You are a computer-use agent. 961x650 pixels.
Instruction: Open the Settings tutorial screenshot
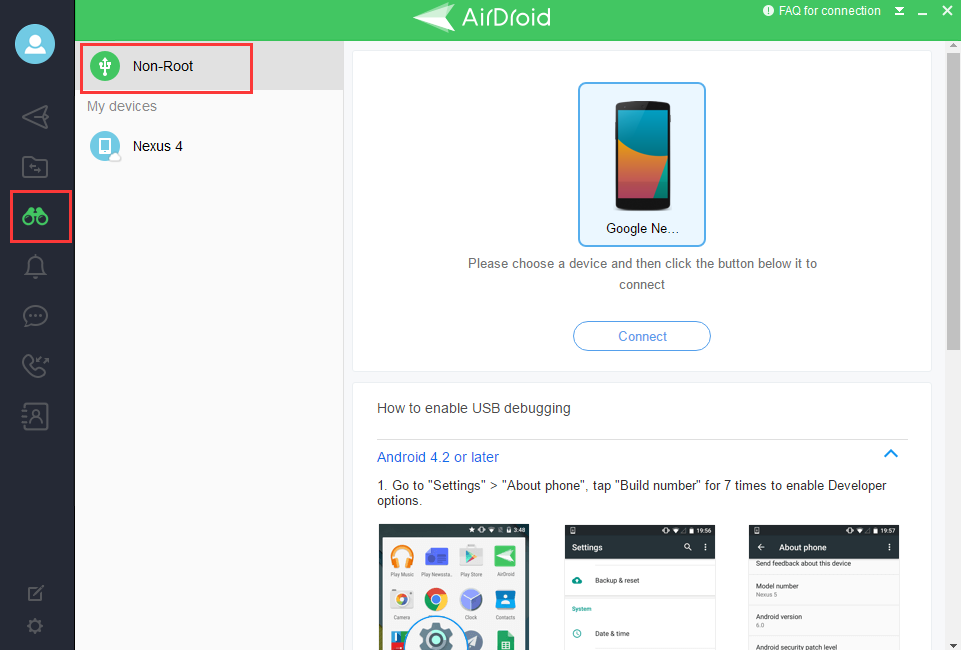click(640, 587)
